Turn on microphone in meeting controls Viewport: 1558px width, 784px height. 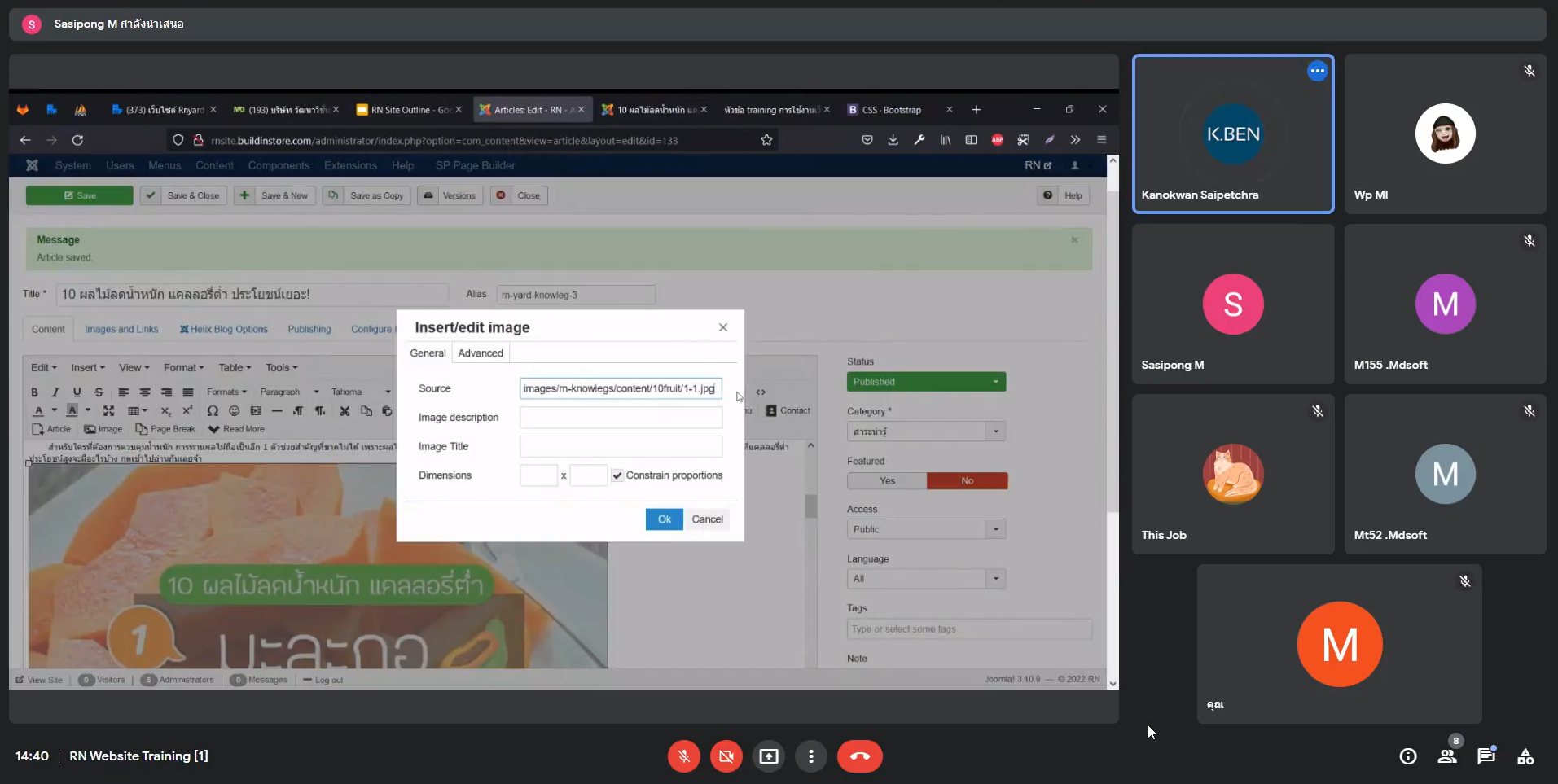click(x=683, y=756)
